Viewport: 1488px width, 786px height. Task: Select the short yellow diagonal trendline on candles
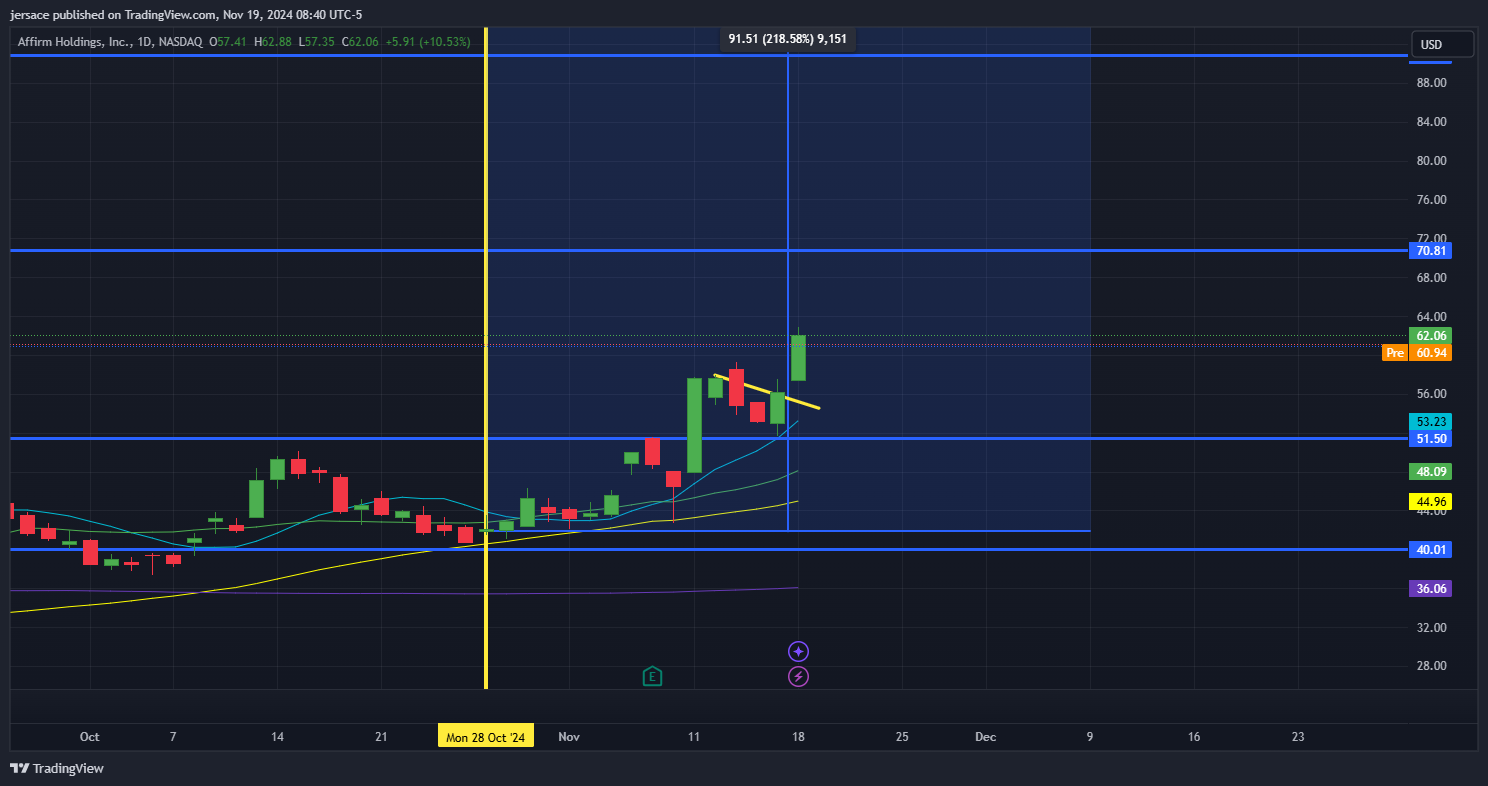pyautogui.click(x=767, y=391)
